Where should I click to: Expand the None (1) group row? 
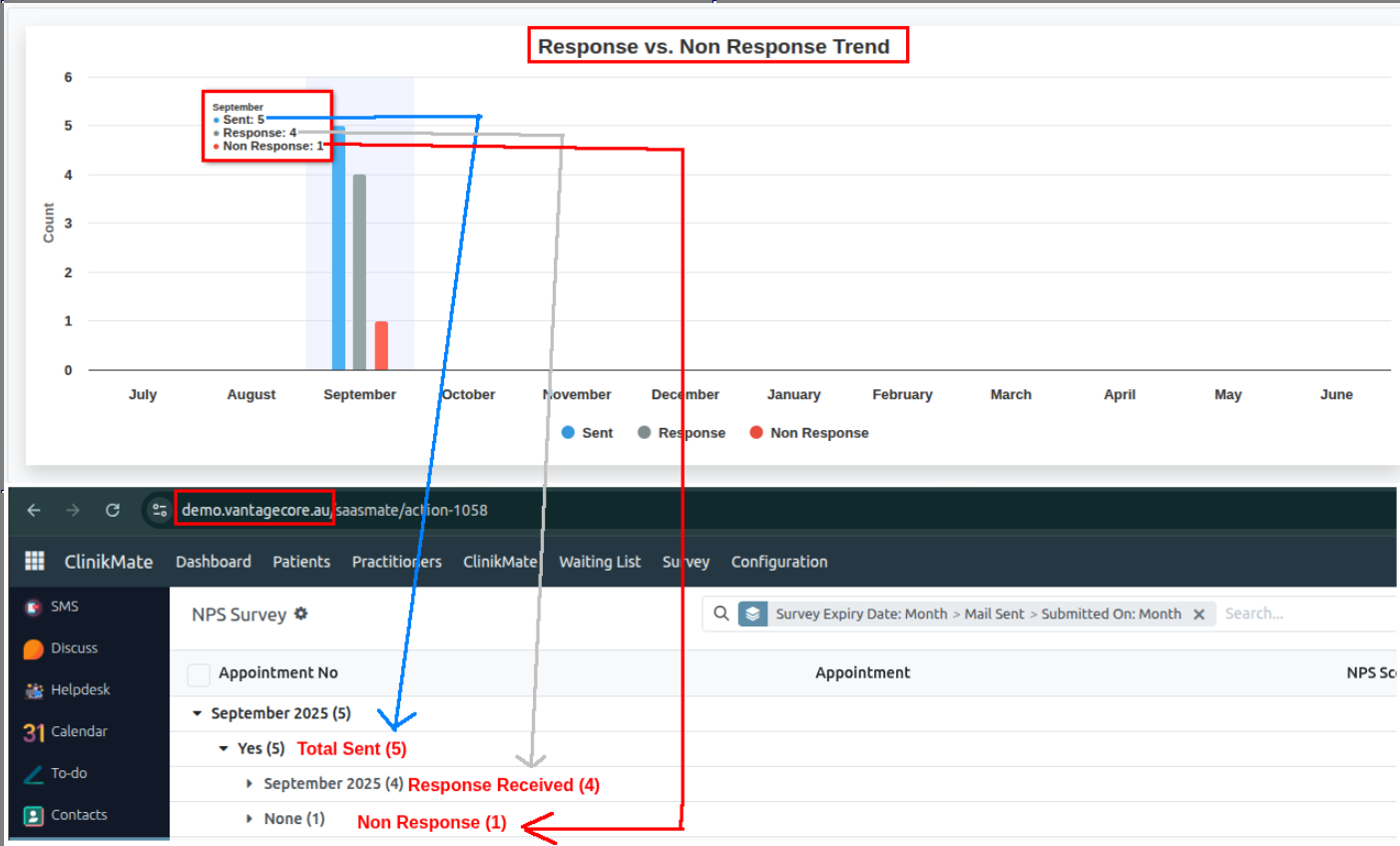point(249,819)
